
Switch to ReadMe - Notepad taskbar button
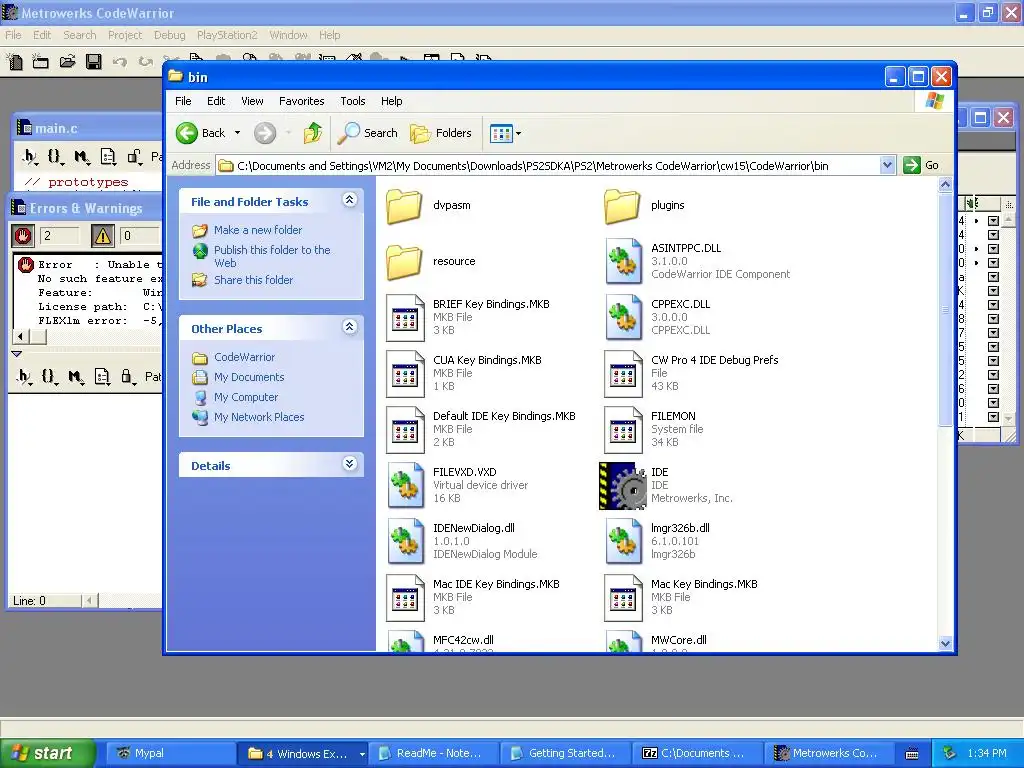(434, 754)
